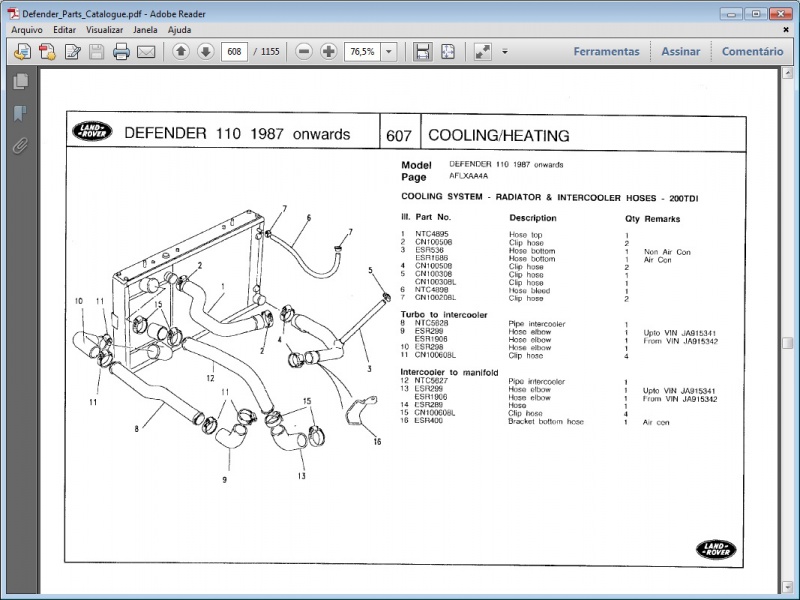Click the page number field showing 608
Image resolution: width=800 pixels, height=600 pixels.
[234, 52]
